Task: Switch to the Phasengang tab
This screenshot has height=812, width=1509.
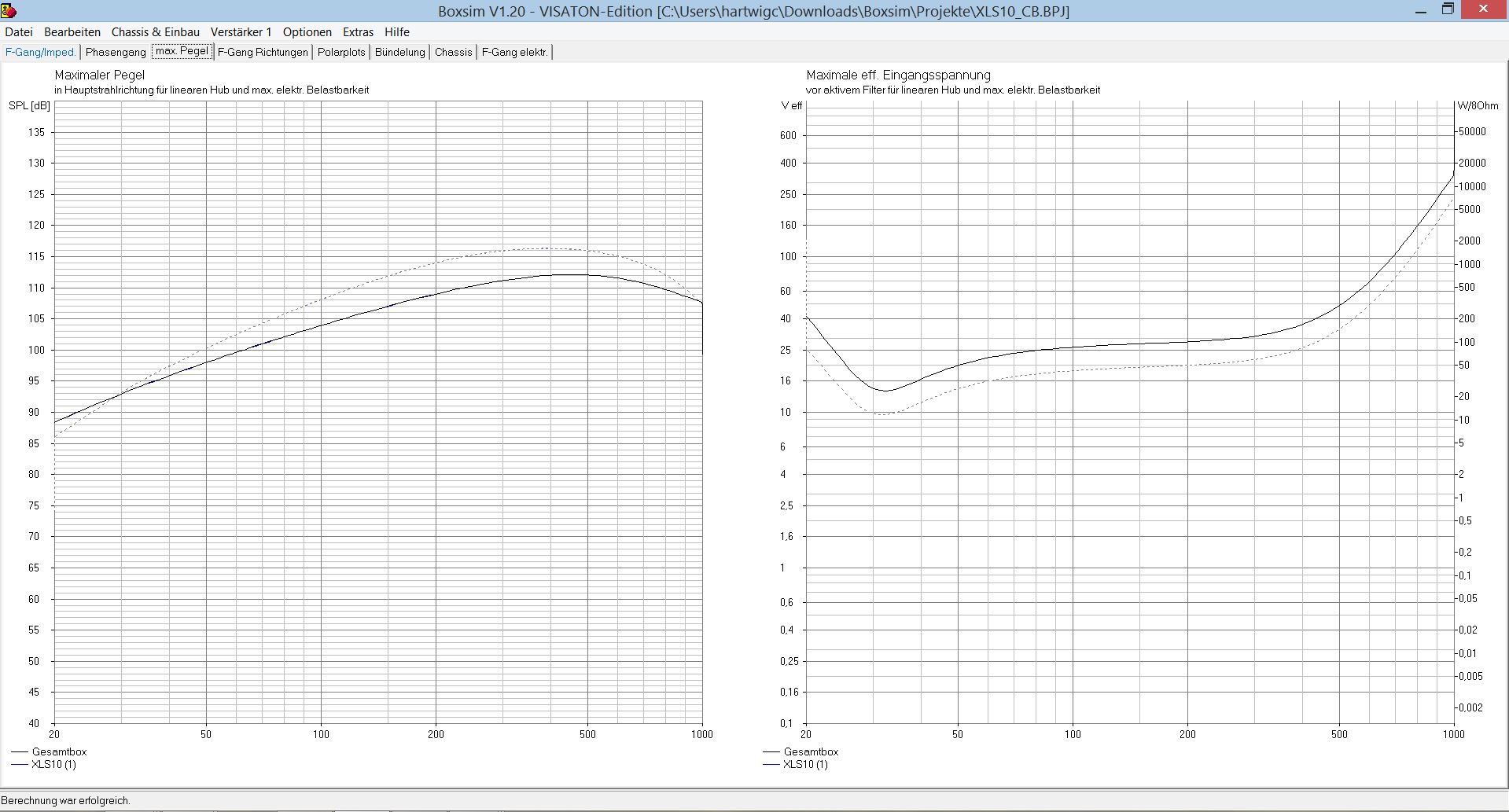Action: (116, 52)
